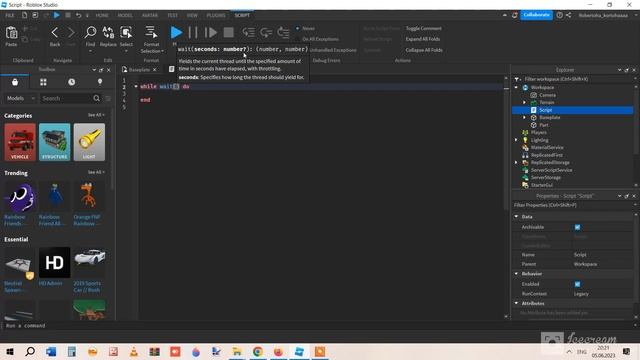Open the Recent clock tab in Toolbox
The height and width of the screenshot is (360, 640).
[71, 82]
